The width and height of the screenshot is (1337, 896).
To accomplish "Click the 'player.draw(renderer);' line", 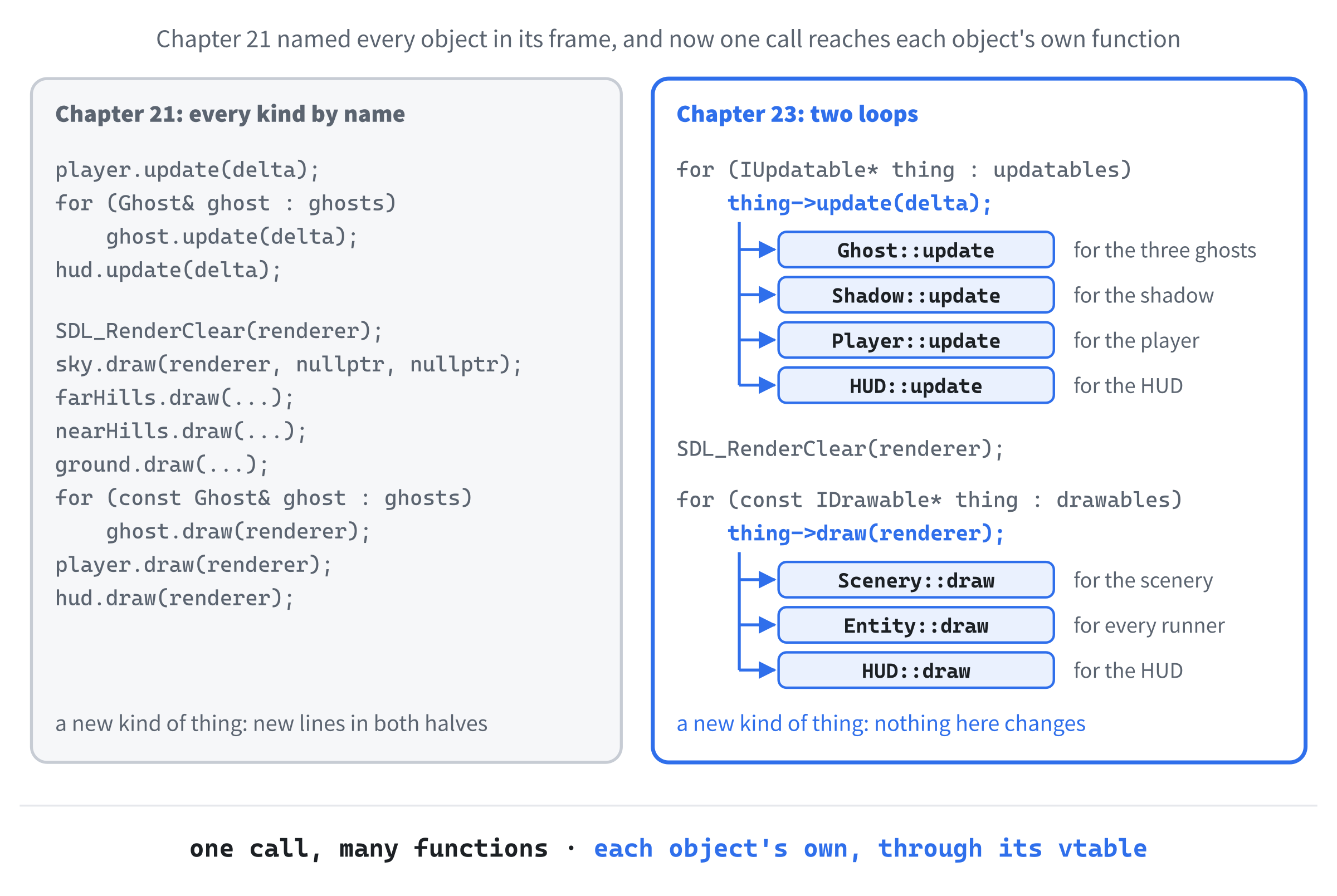I will point(193,565).
